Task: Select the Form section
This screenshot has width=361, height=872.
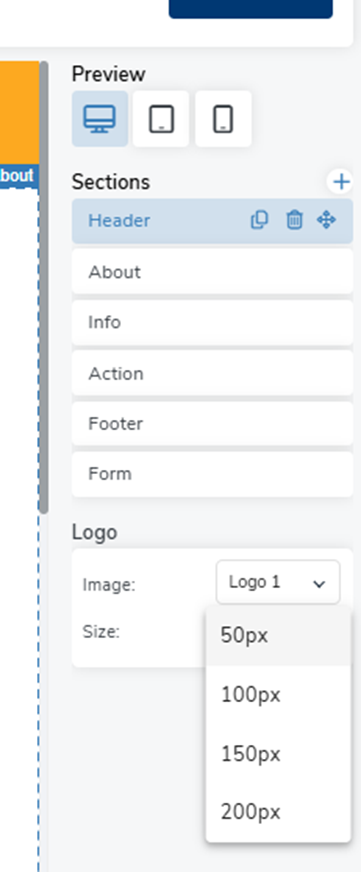Action: (x=212, y=474)
